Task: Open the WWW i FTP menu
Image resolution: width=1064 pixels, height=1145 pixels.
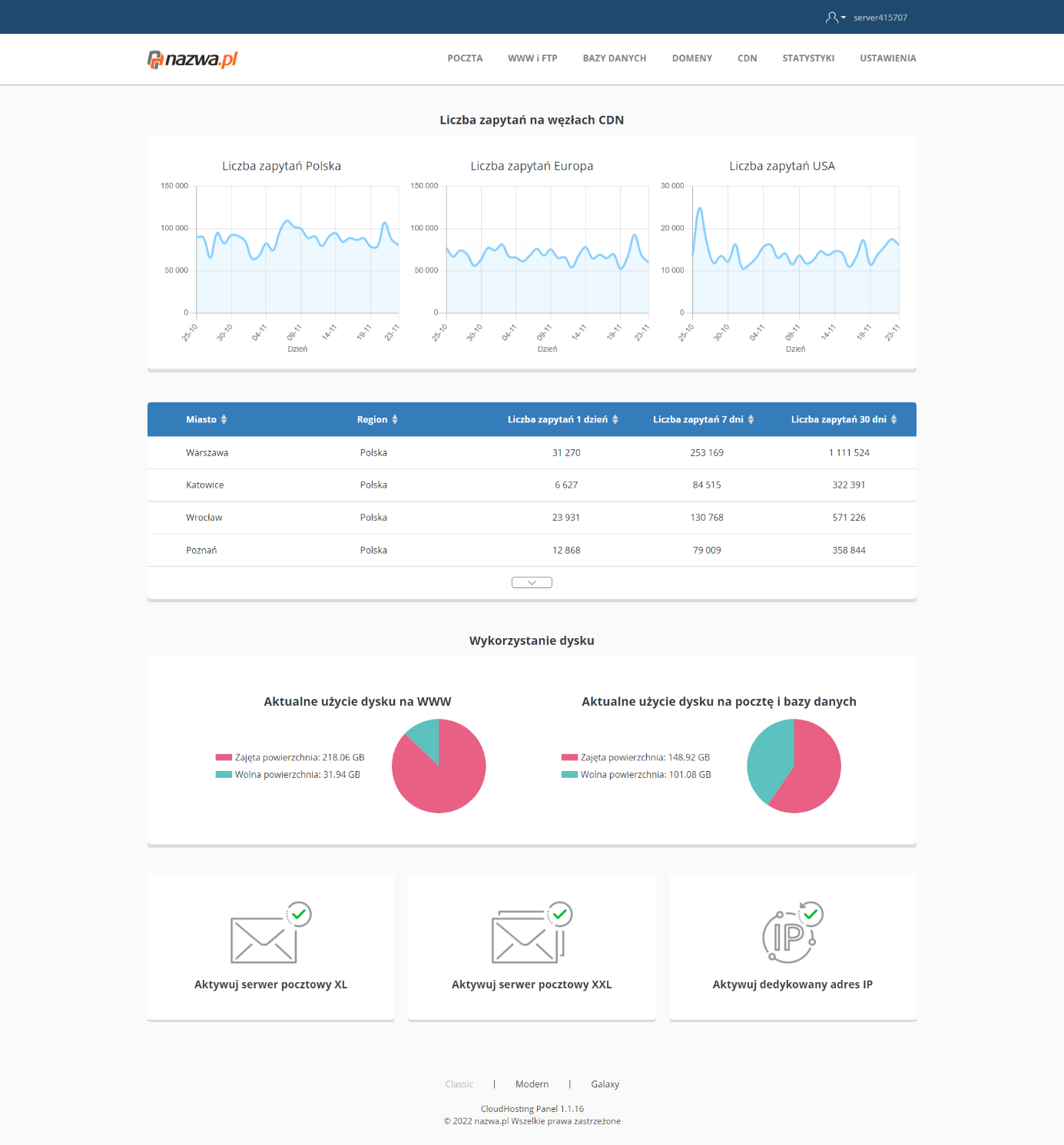Action: [532, 58]
